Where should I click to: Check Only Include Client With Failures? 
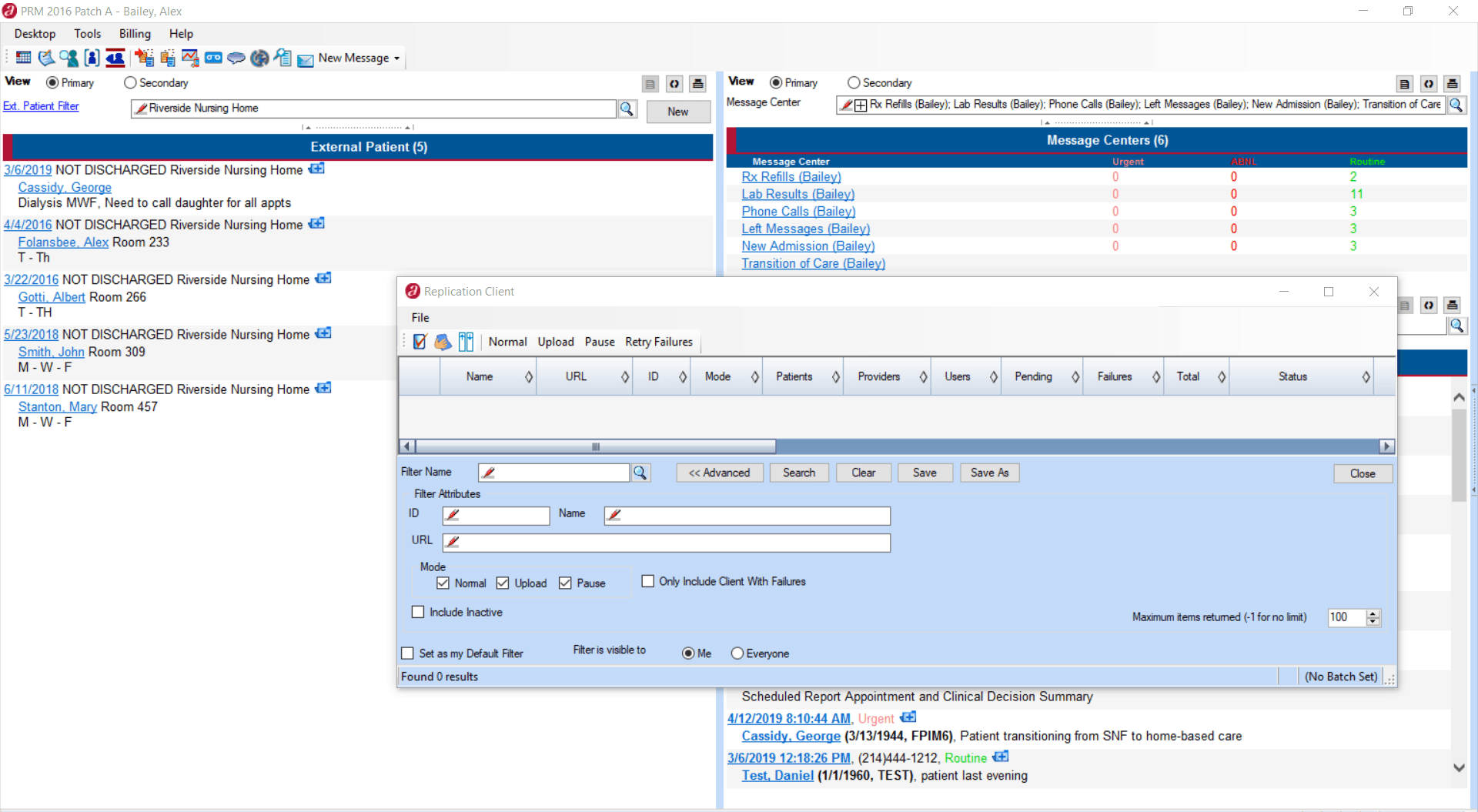pyautogui.click(x=648, y=581)
